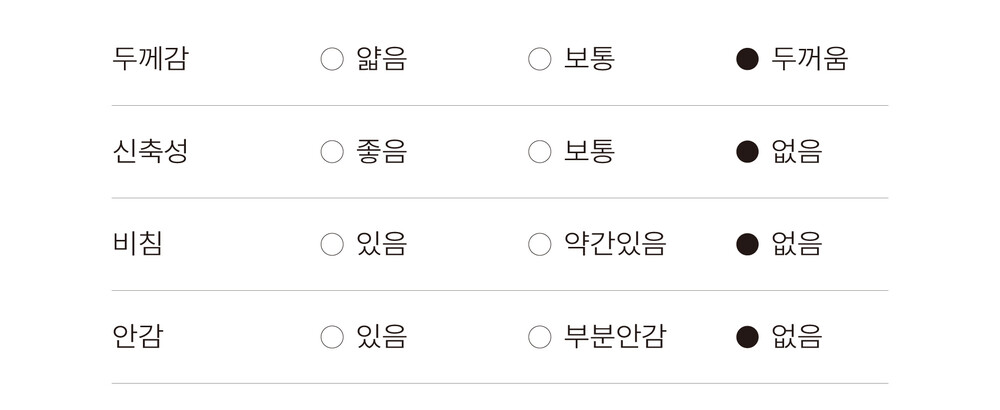
Task: Click the filled 없음 radio in 비침 row
Action: [747, 244]
